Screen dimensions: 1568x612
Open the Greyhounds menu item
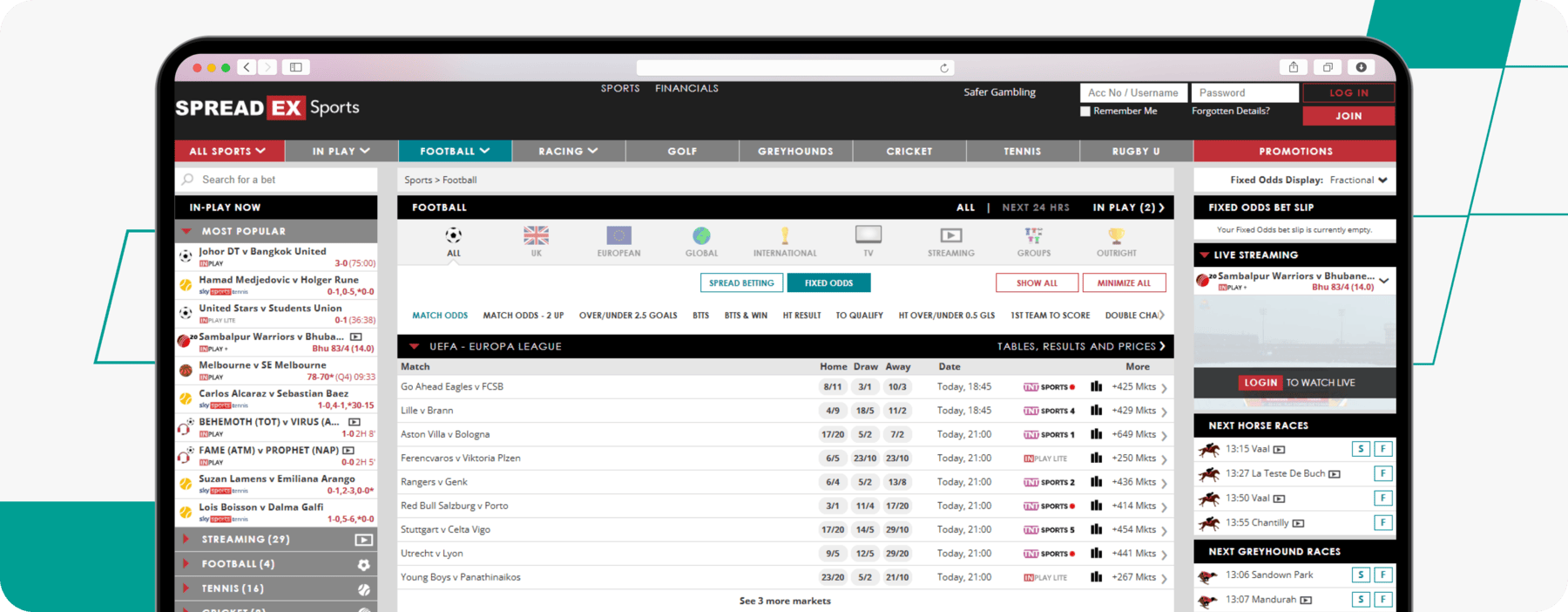point(795,151)
